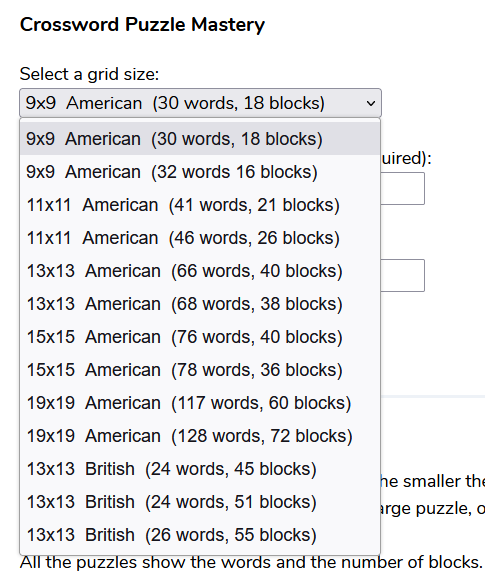The width and height of the screenshot is (485, 582).
Task: Select 15x15 American 76 words, 40 blocks
Action: [x=200, y=337]
